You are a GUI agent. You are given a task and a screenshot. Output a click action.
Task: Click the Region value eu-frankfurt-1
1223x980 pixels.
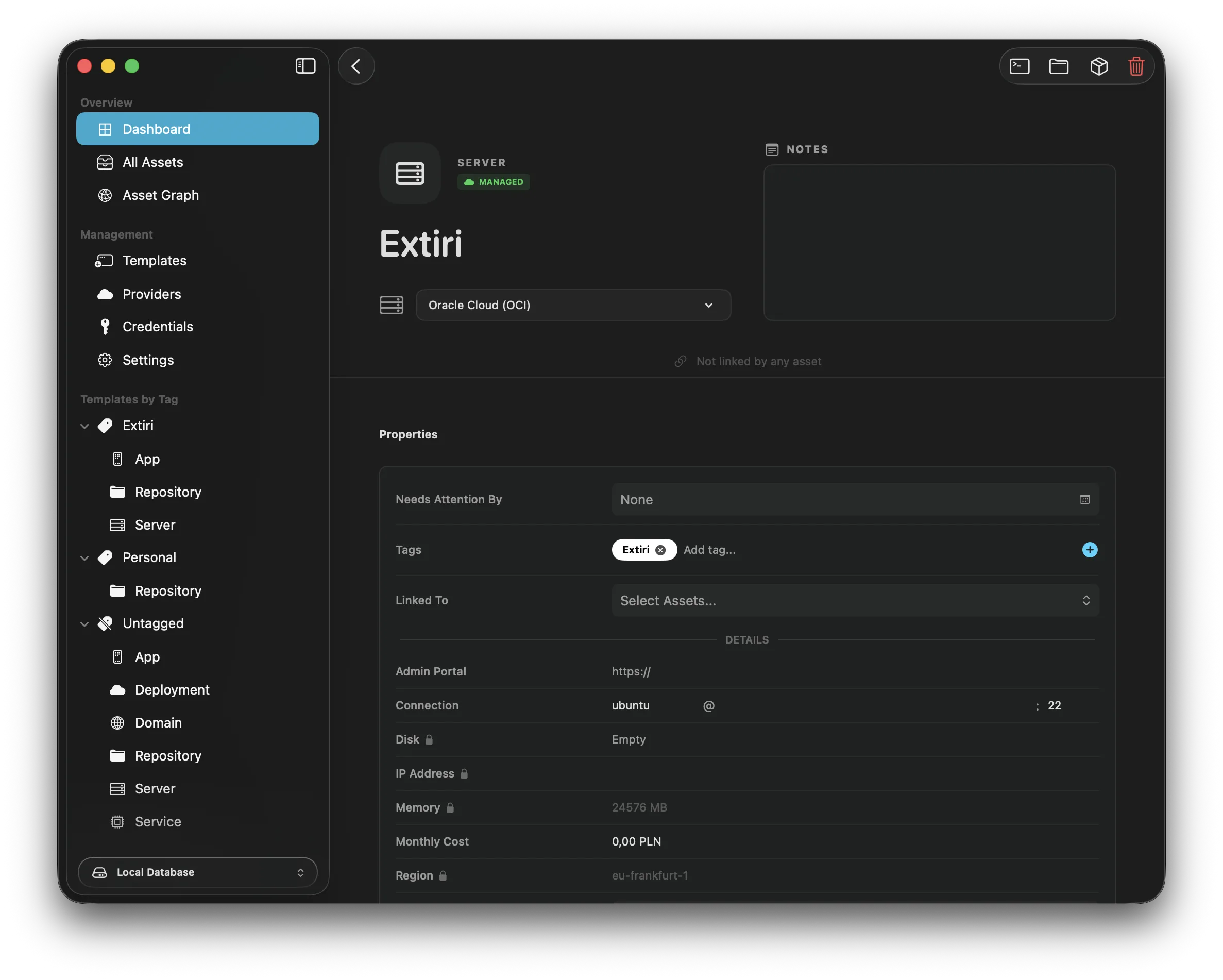pyautogui.click(x=650, y=875)
